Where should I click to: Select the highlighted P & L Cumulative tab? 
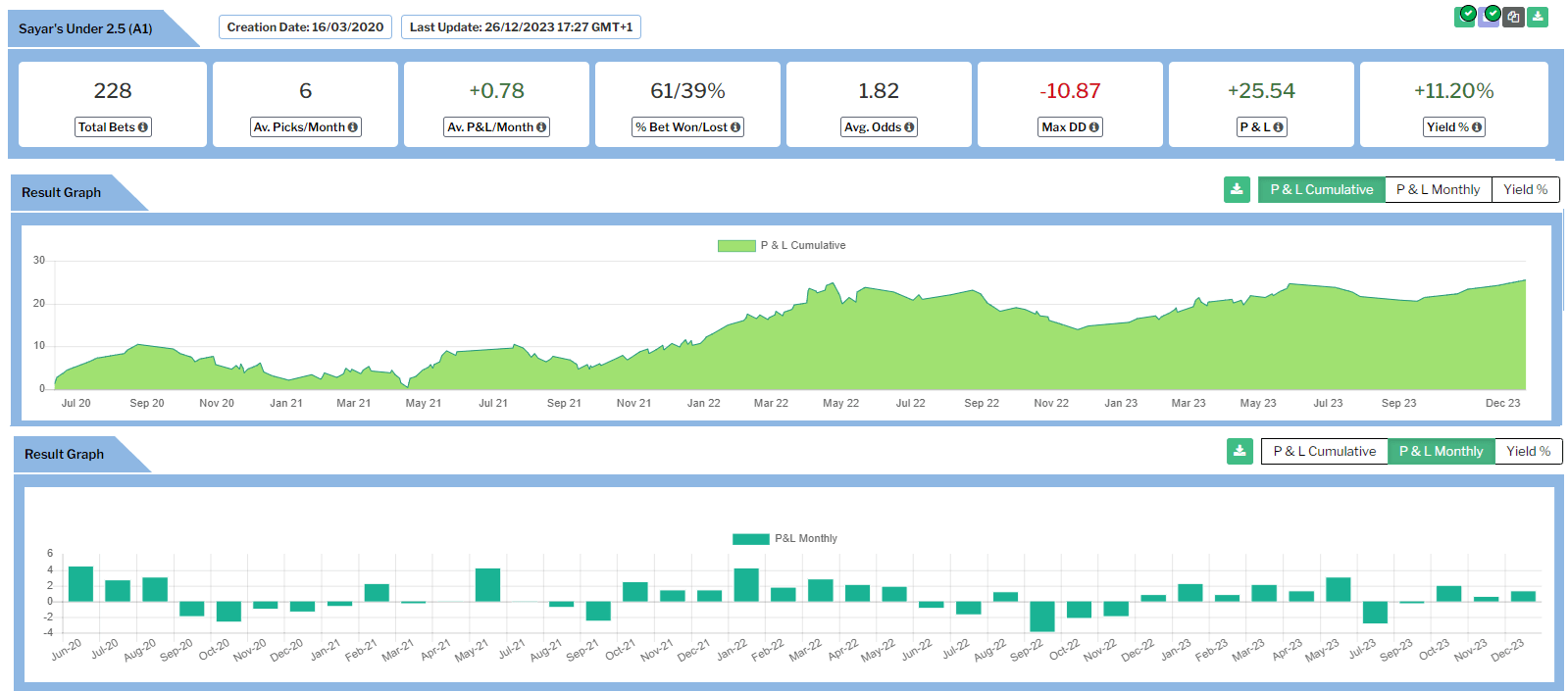pos(1322,189)
